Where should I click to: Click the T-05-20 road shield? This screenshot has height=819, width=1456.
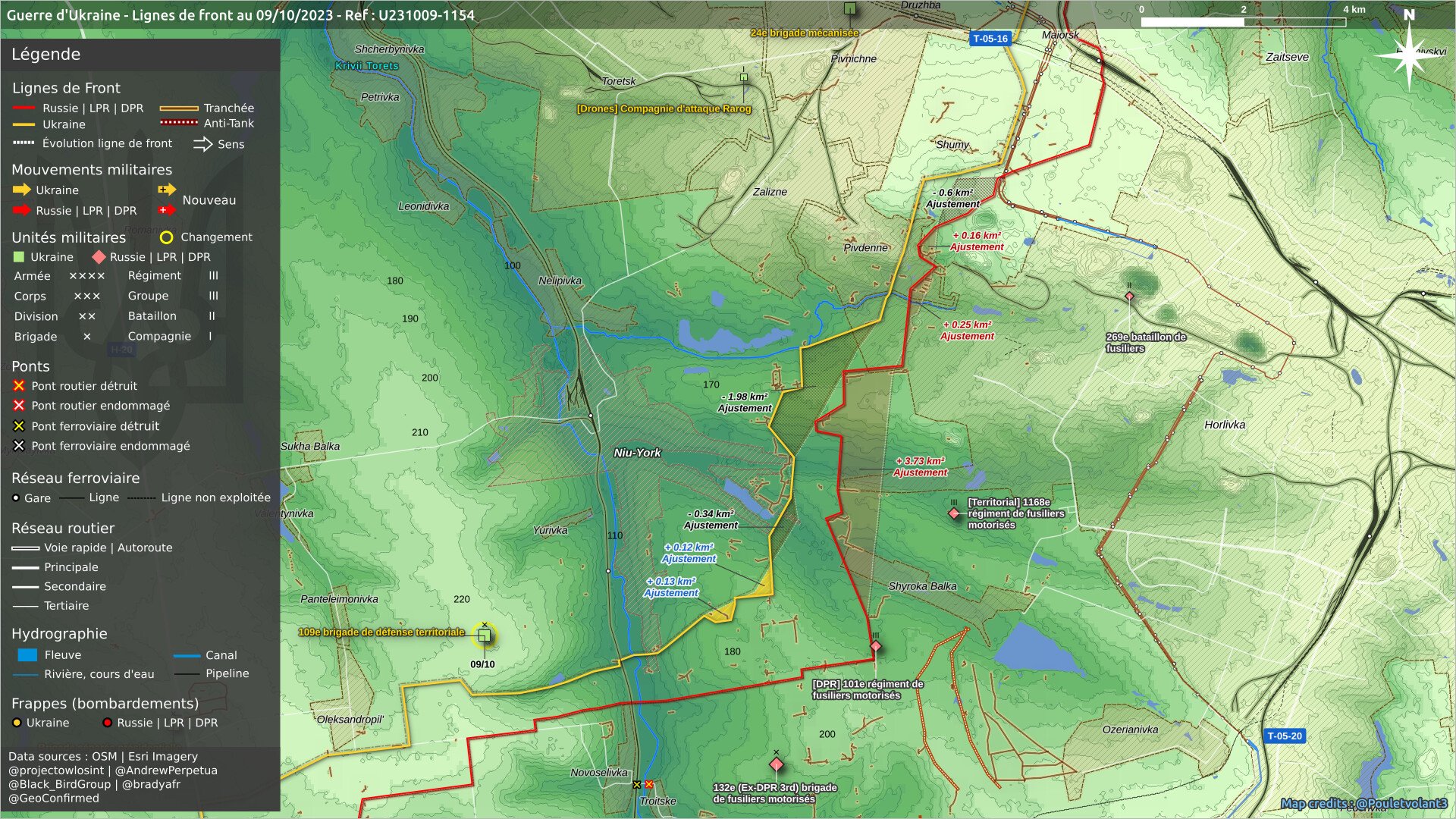1285,736
